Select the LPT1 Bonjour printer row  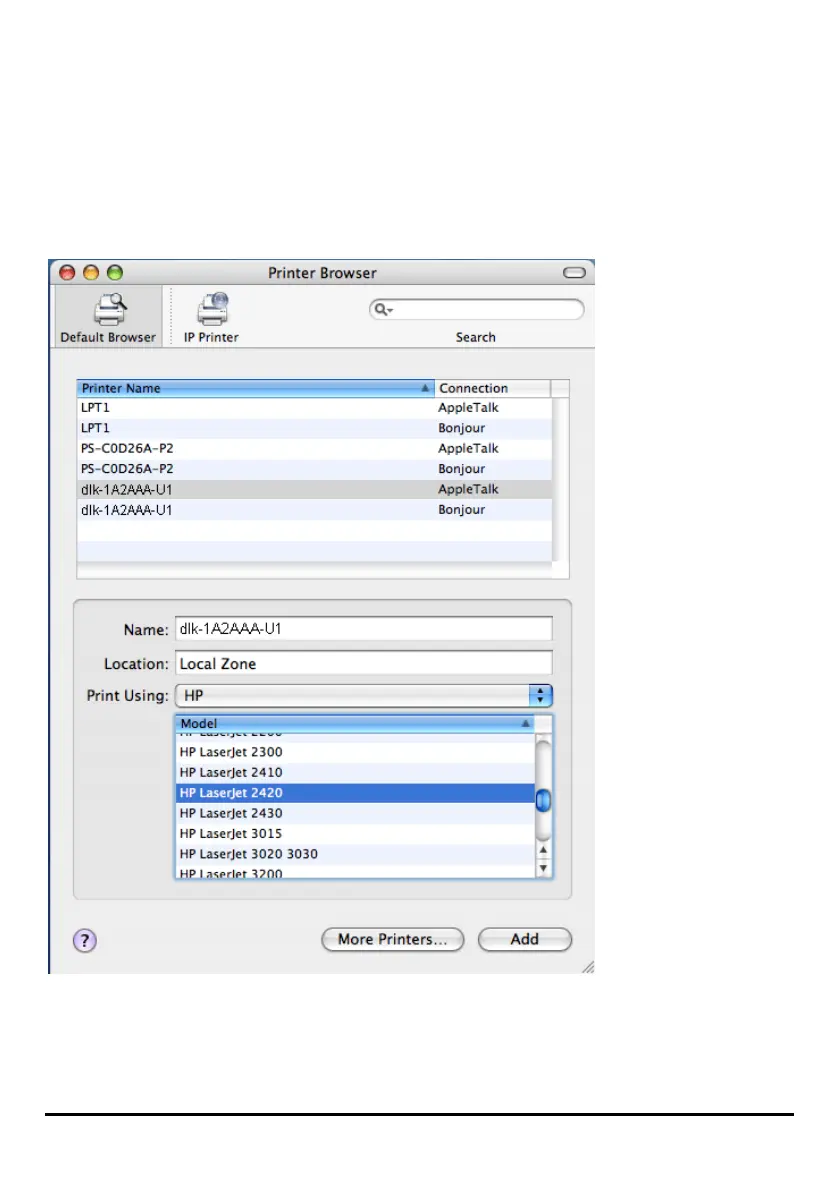[314, 428]
